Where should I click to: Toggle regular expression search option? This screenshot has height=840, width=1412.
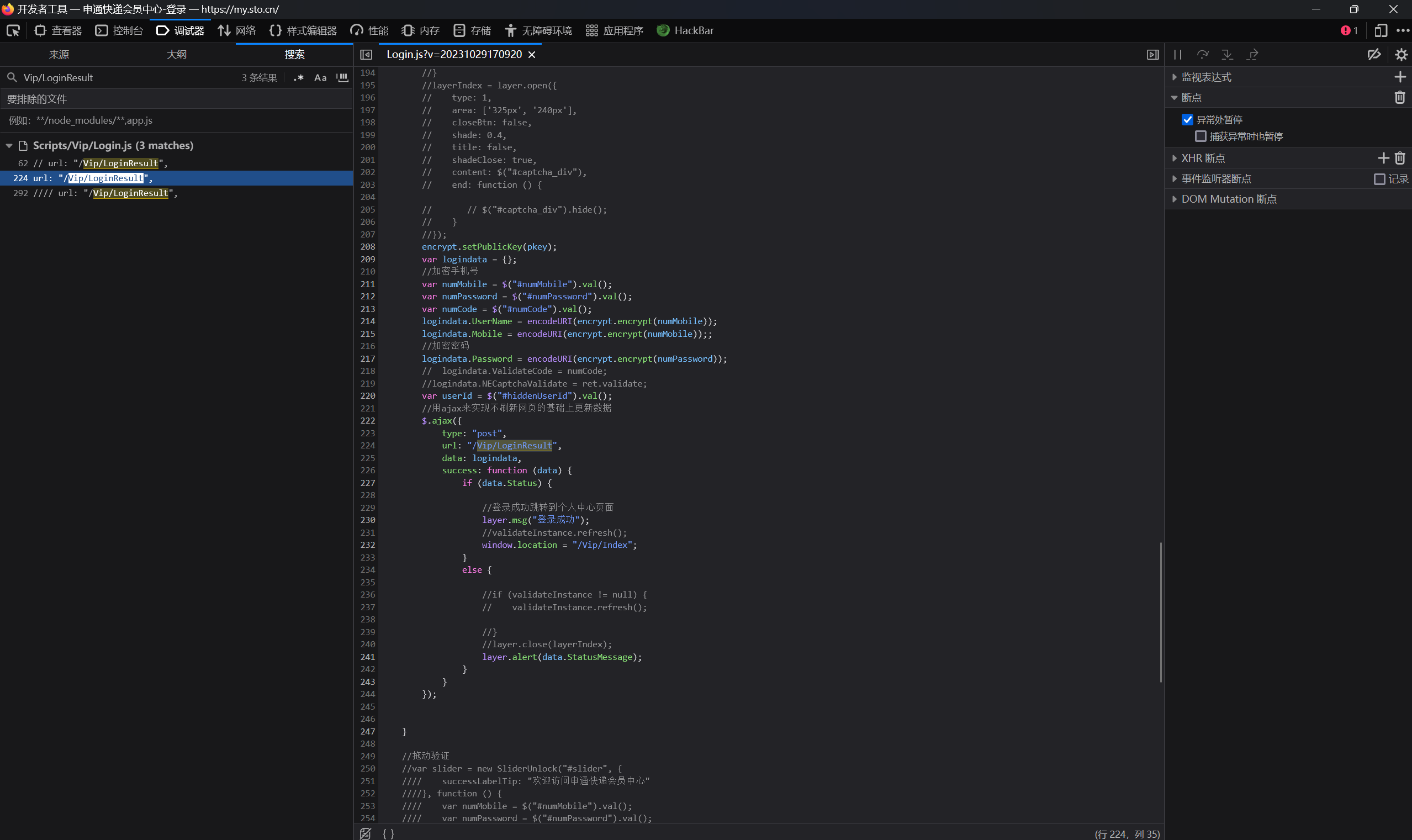coord(298,77)
